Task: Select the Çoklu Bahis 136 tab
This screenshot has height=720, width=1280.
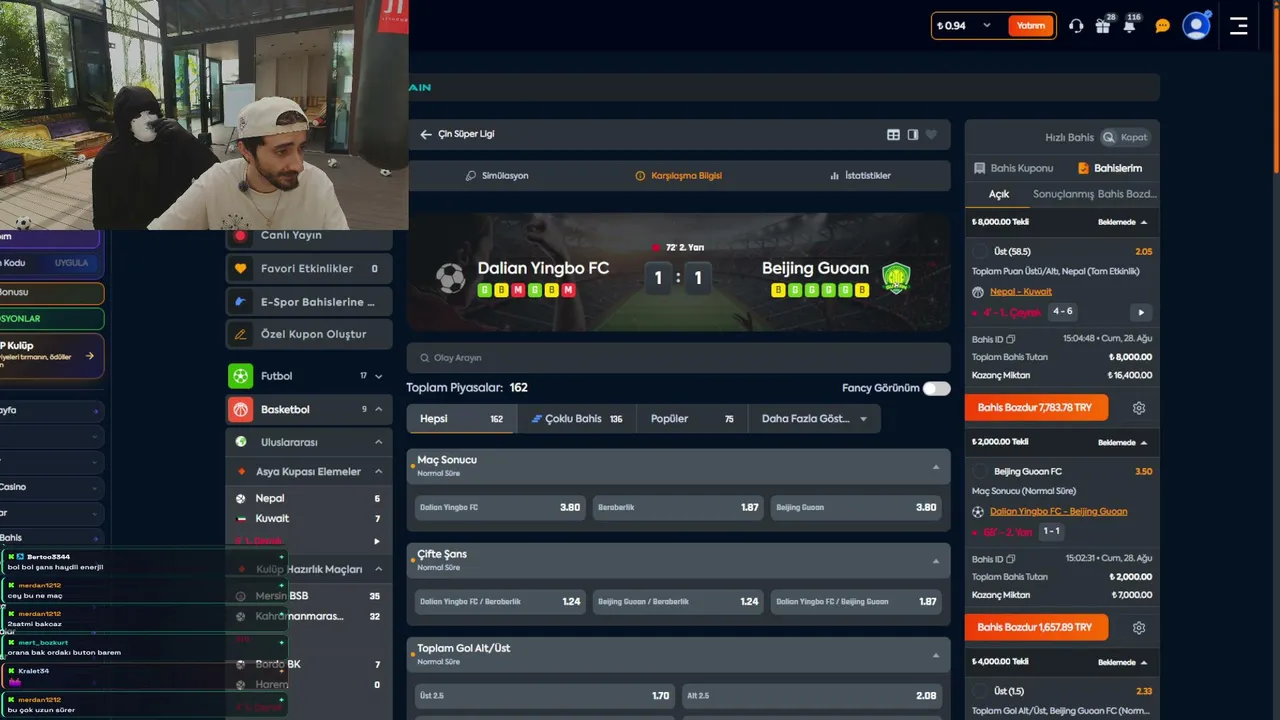Action: (577, 419)
